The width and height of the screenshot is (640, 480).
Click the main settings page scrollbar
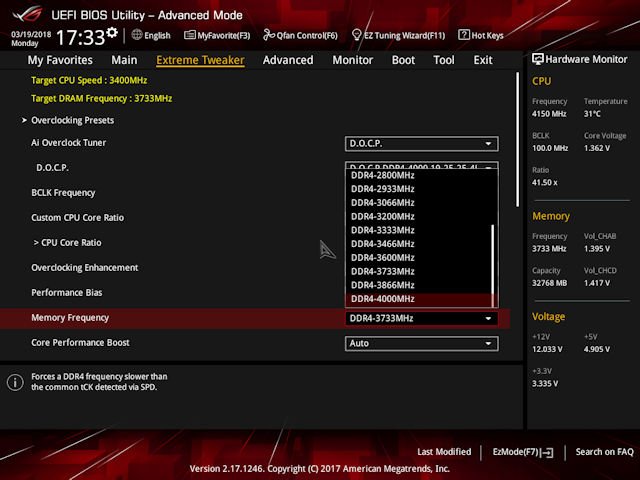click(518, 140)
